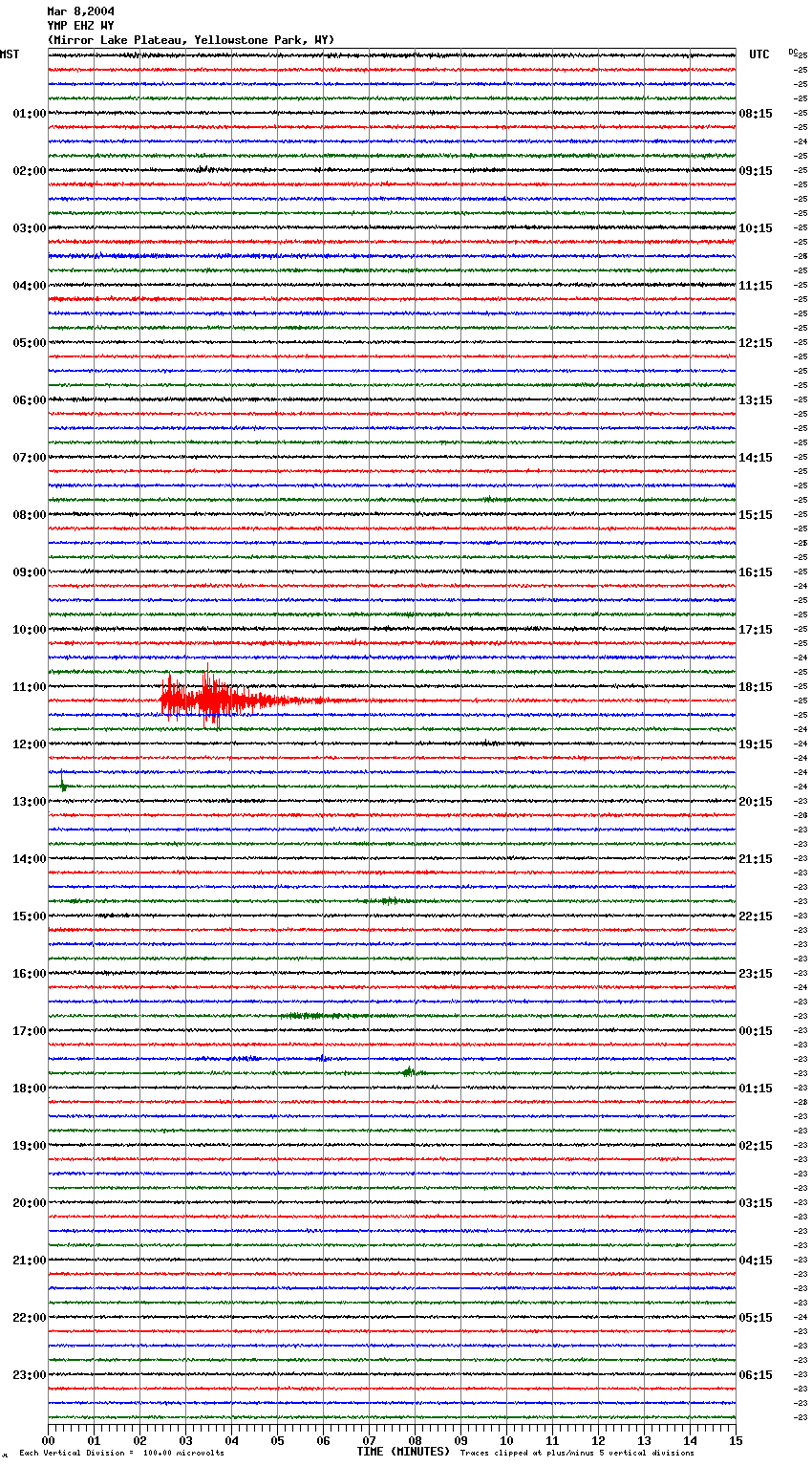Click the "MST" column label

coord(10,54)
